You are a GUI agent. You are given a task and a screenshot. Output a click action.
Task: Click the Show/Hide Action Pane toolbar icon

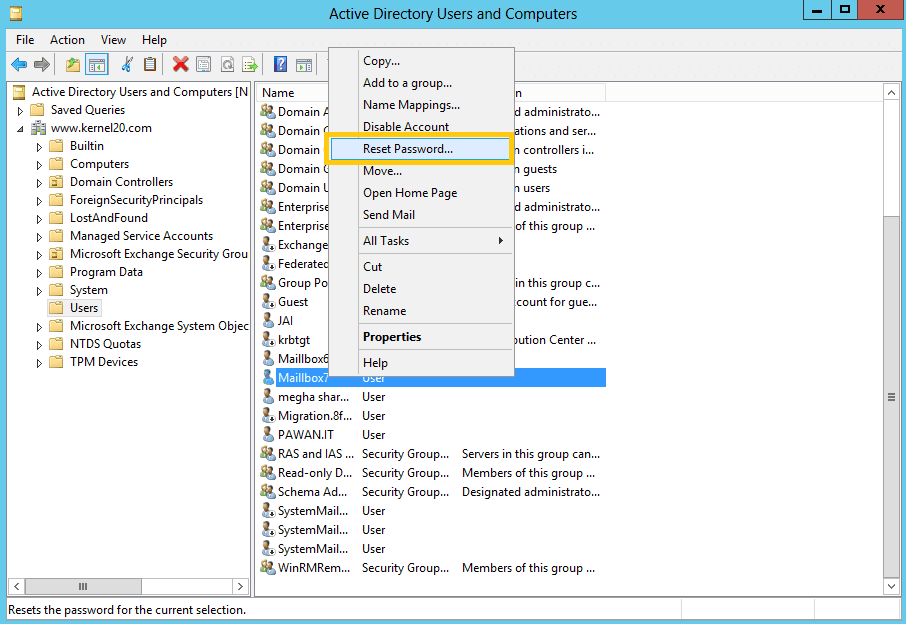[304, 64]
